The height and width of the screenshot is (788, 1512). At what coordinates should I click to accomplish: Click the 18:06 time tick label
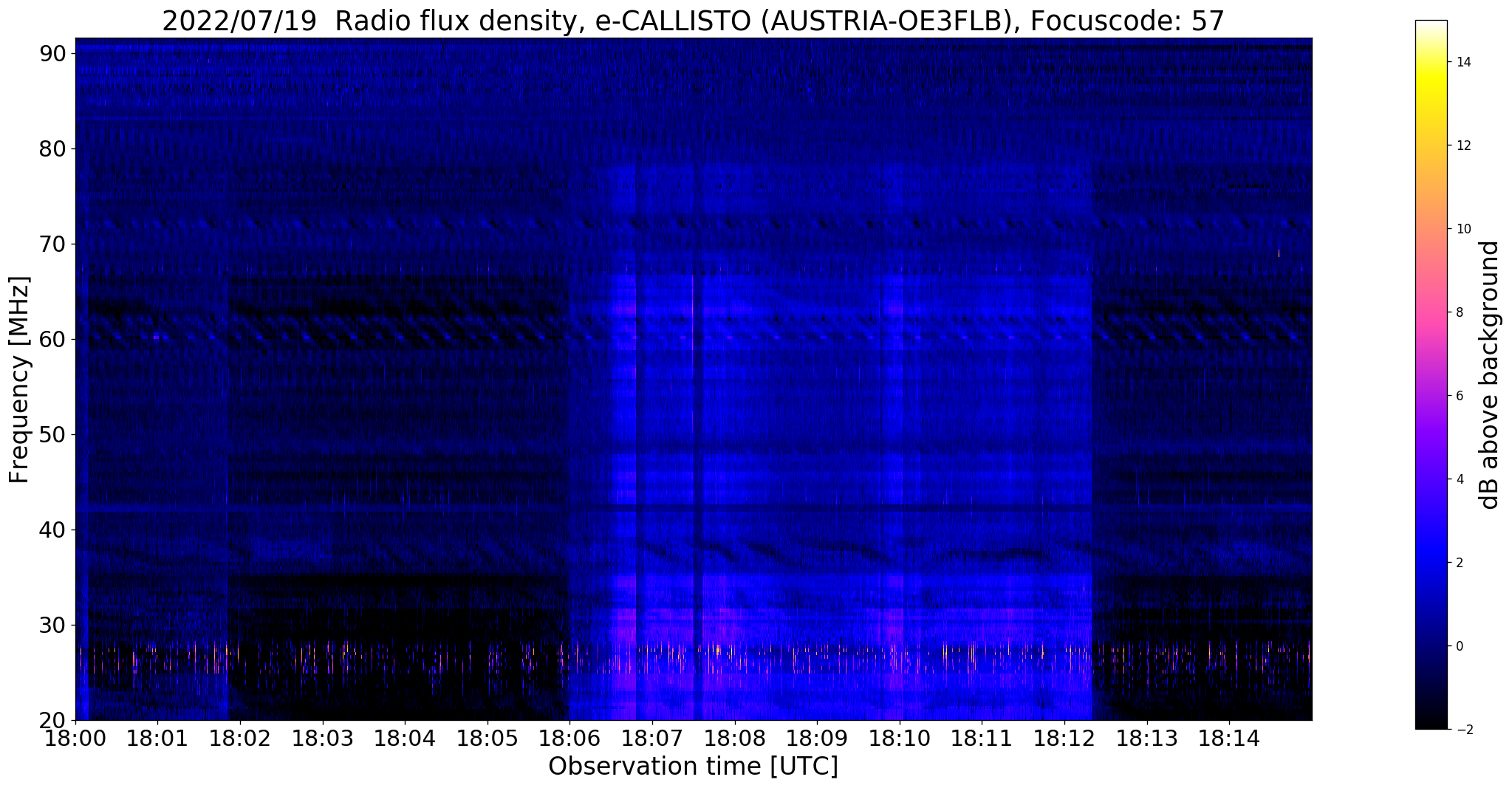click(569, 738)
